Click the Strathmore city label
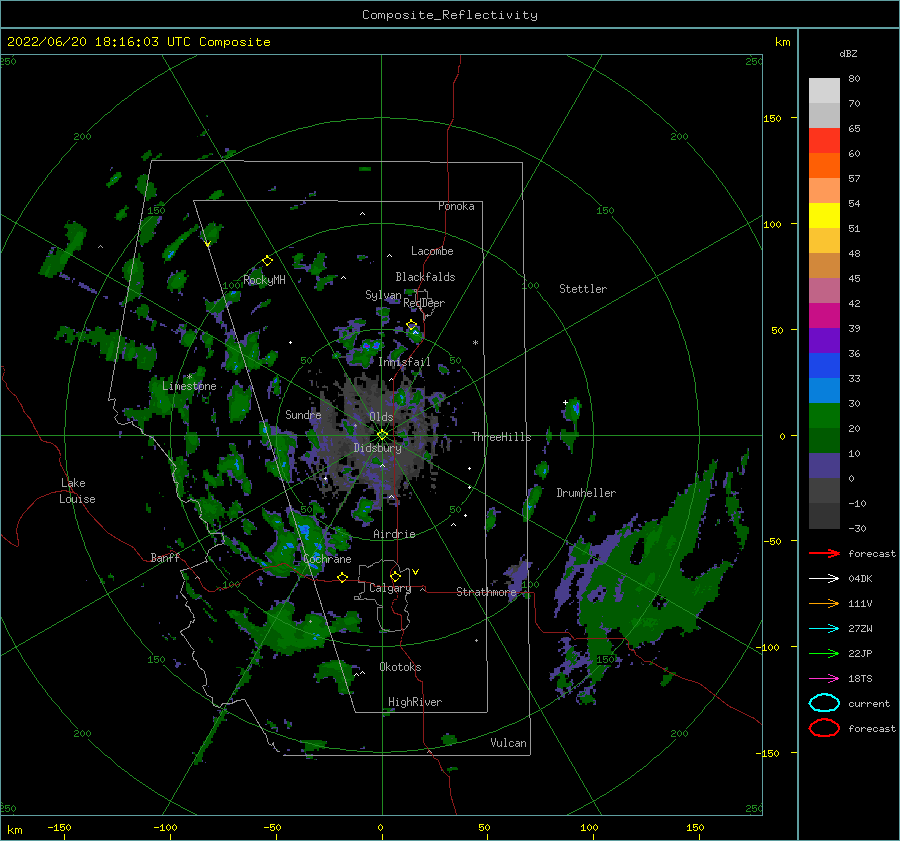Viewport: 900px width, 841px height. (486, 592)
